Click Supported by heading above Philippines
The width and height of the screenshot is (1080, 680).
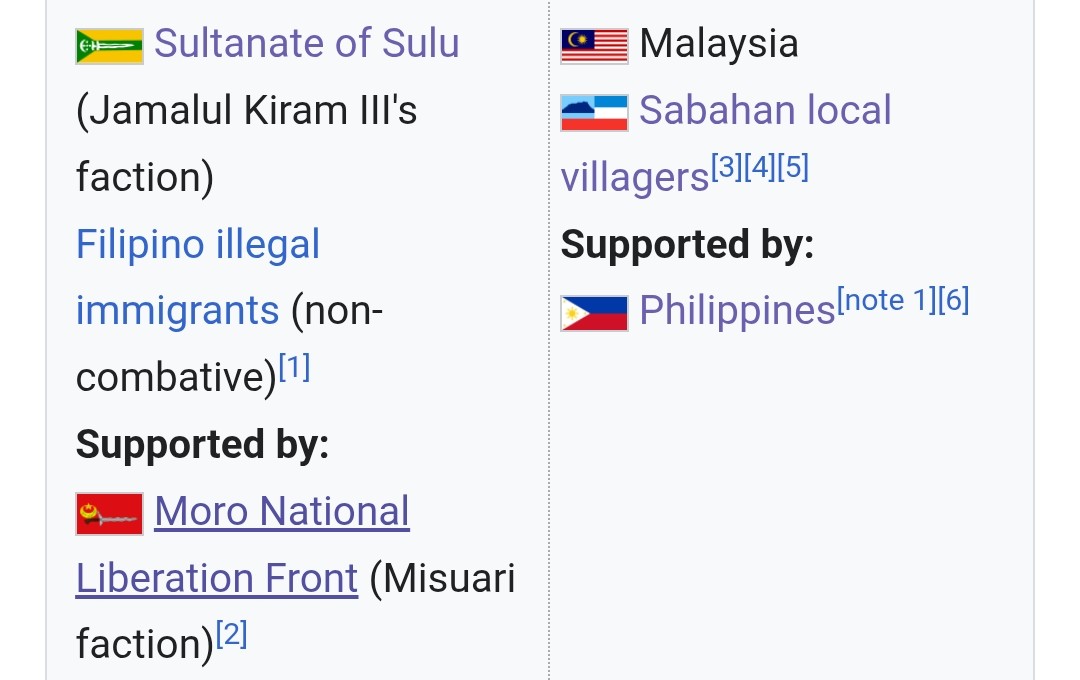coord(687,245)
